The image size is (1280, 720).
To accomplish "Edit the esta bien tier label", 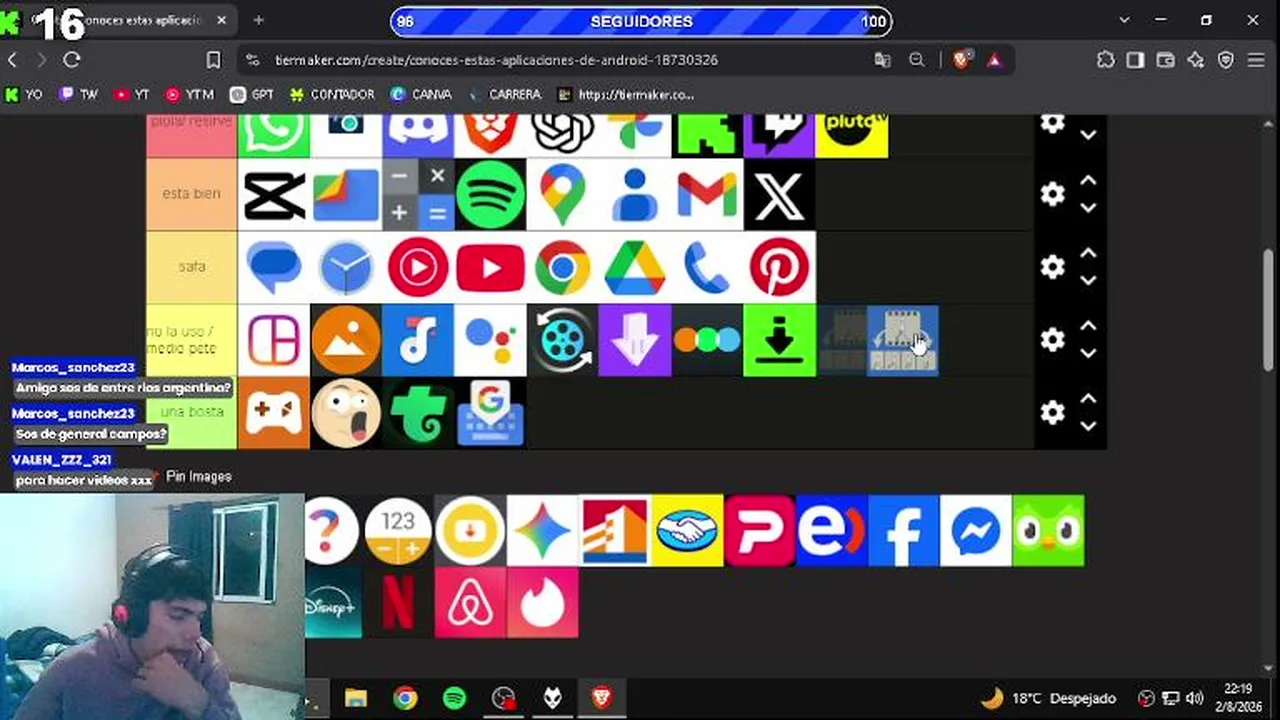I will click(x=191, y=194).
